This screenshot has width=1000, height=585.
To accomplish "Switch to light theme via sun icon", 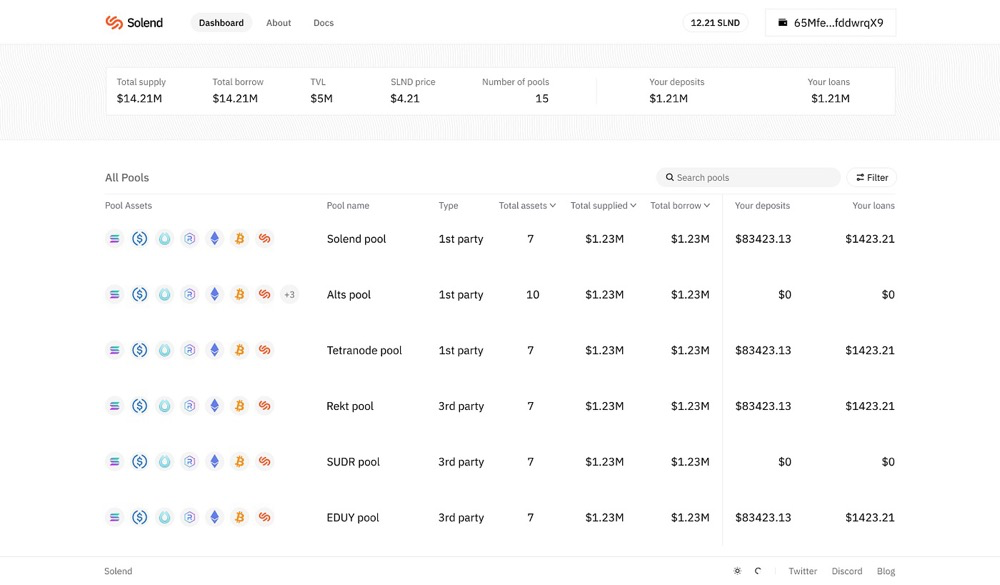I will 737,571.
